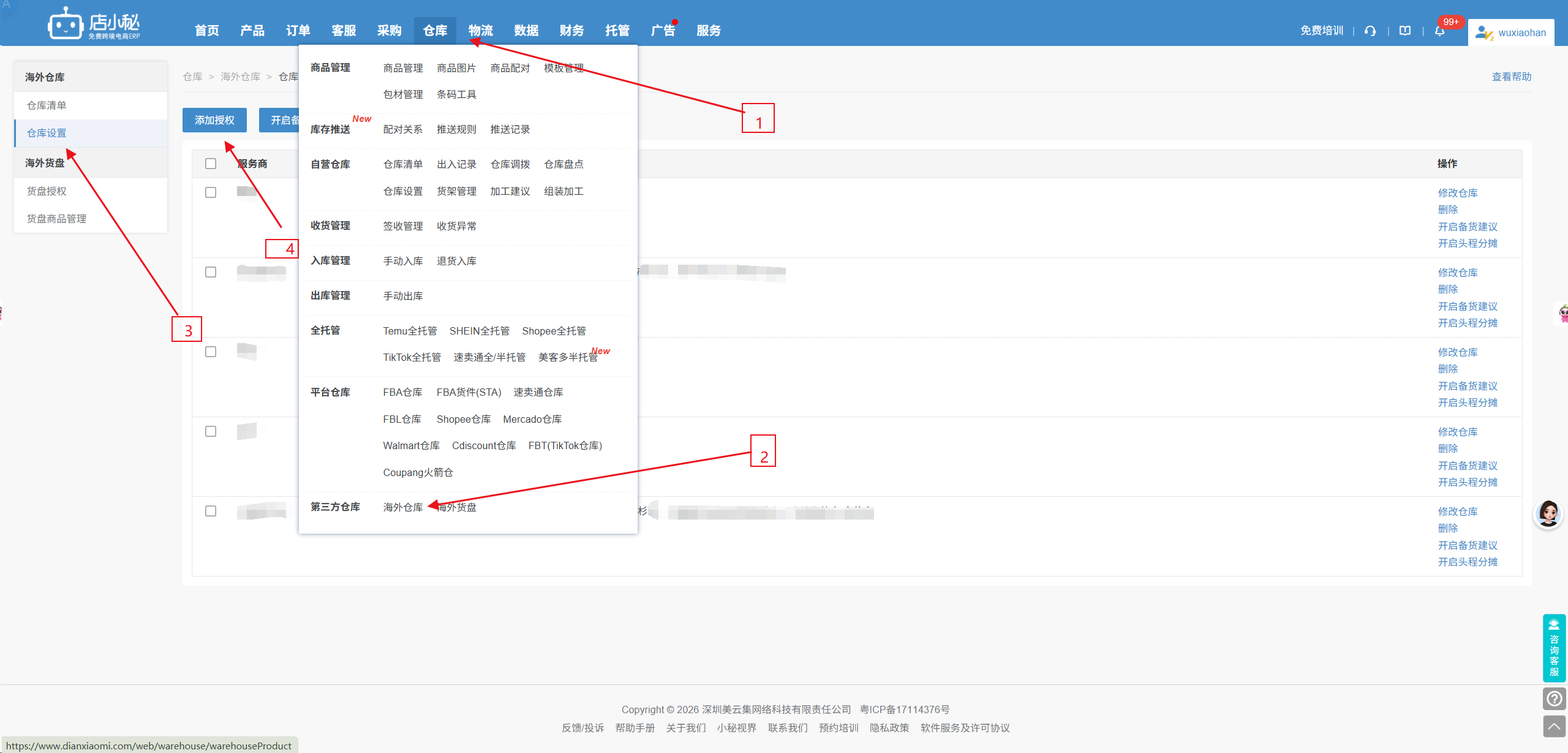Click the question mark help icon
The height and width of the screenshot is (753, 1568).
pyautogui.click(x=1554, y=698)
